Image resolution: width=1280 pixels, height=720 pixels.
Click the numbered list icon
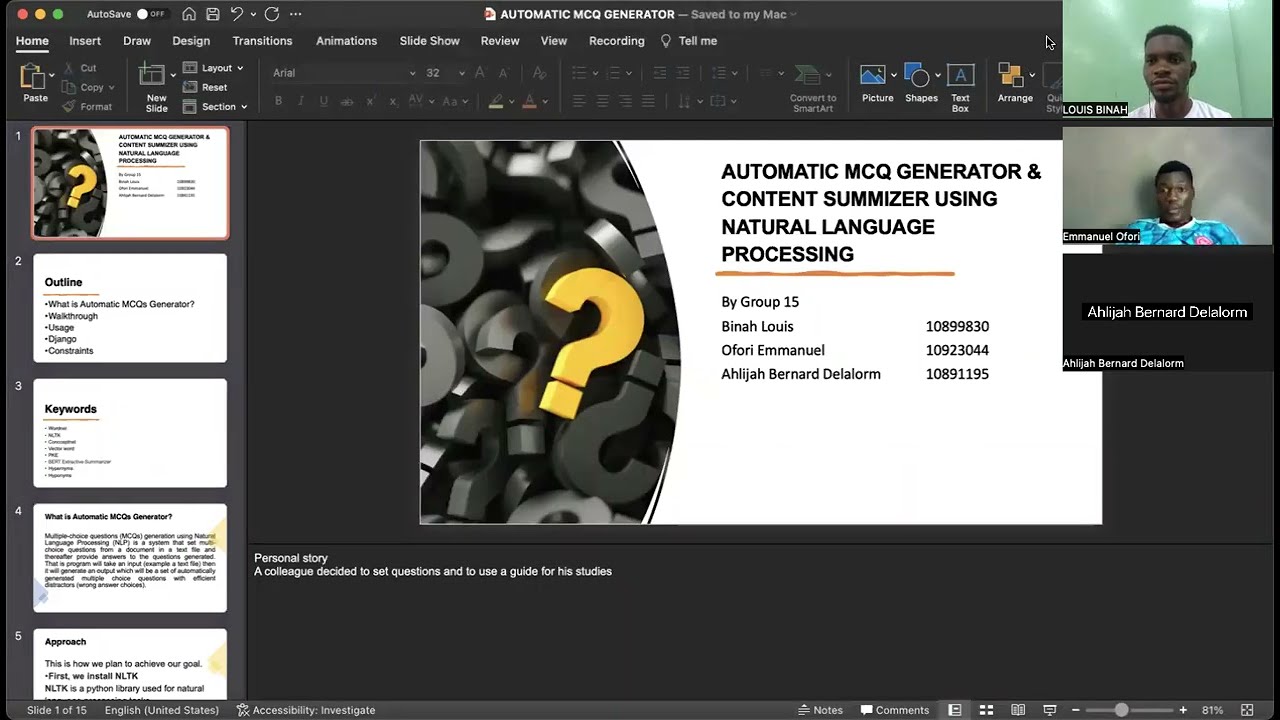tap(614, 73)
